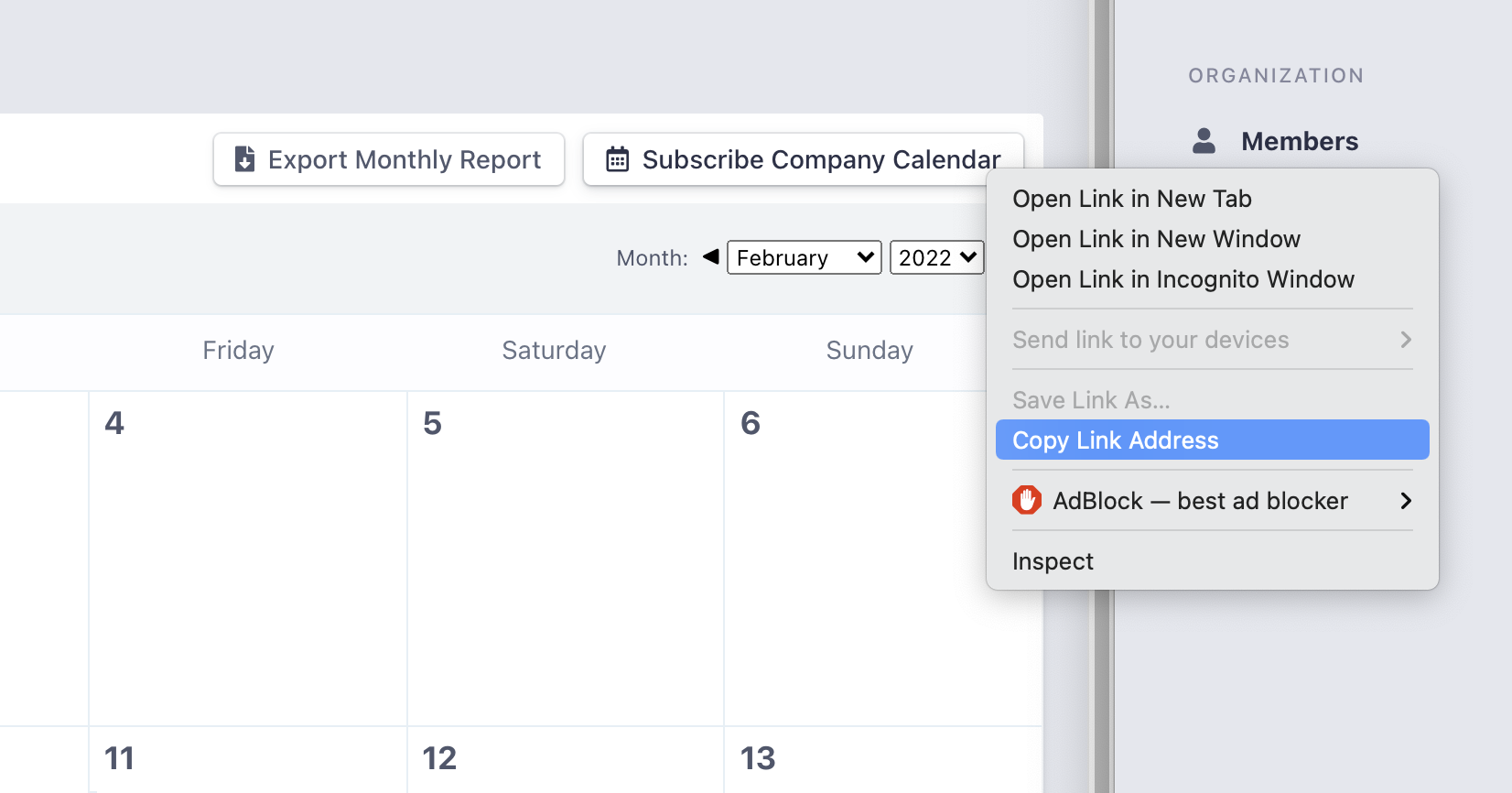Open the Members link in sidebar
Image resolution: width=1512 pixels, height=793 pixels.
pos(1299,141)
